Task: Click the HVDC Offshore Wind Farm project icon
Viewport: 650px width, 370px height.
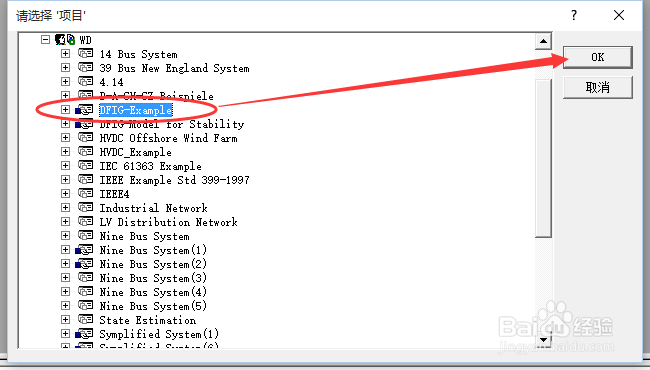Action: point(85,138)
